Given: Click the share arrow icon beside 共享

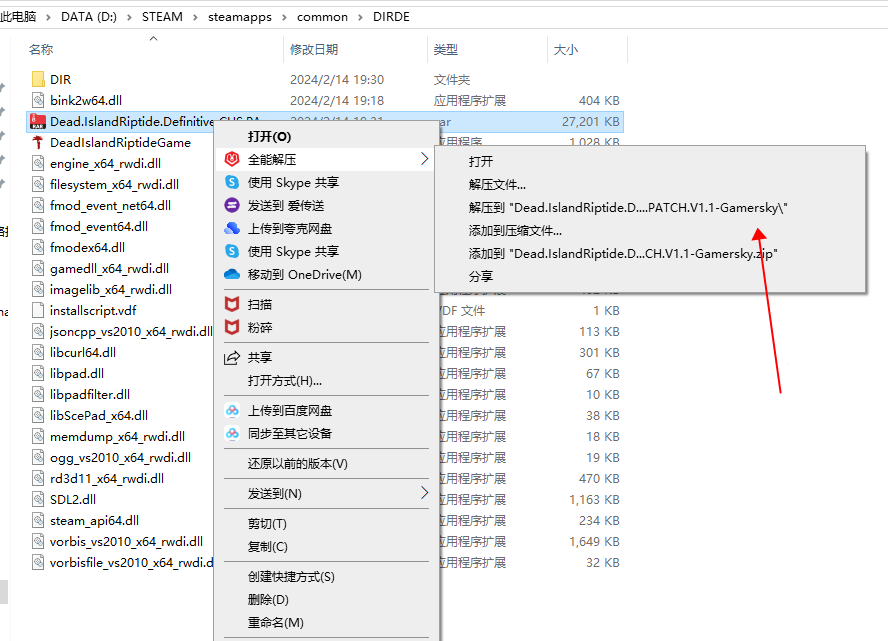Looking at the screenshot, I should click(x=232, y=357).
